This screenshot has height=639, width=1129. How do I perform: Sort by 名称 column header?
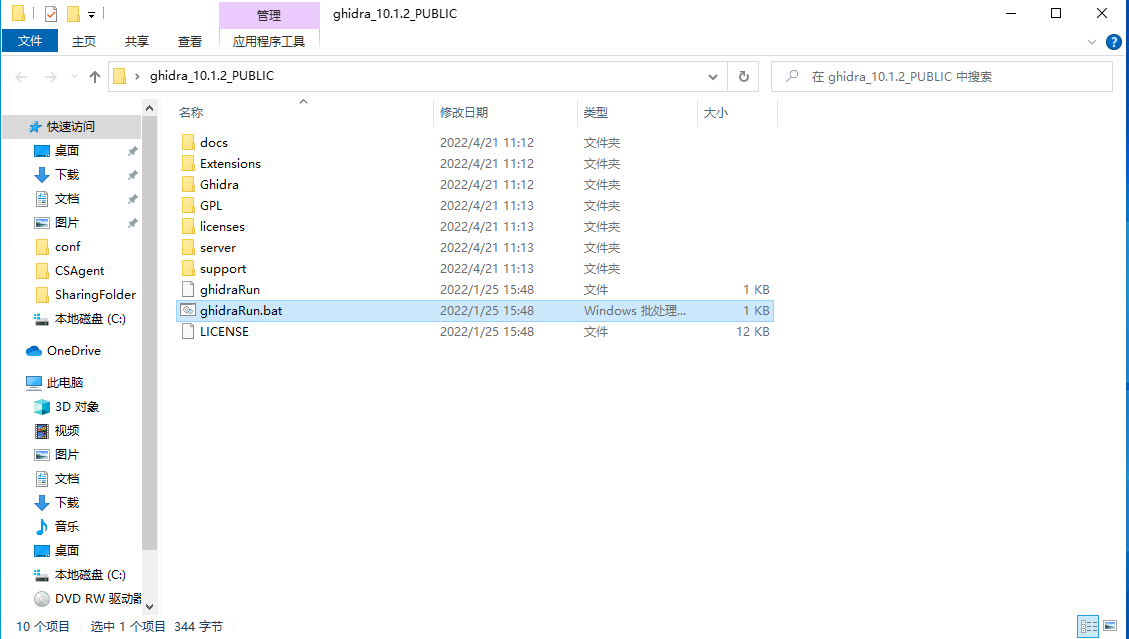[x=191, y=112]
